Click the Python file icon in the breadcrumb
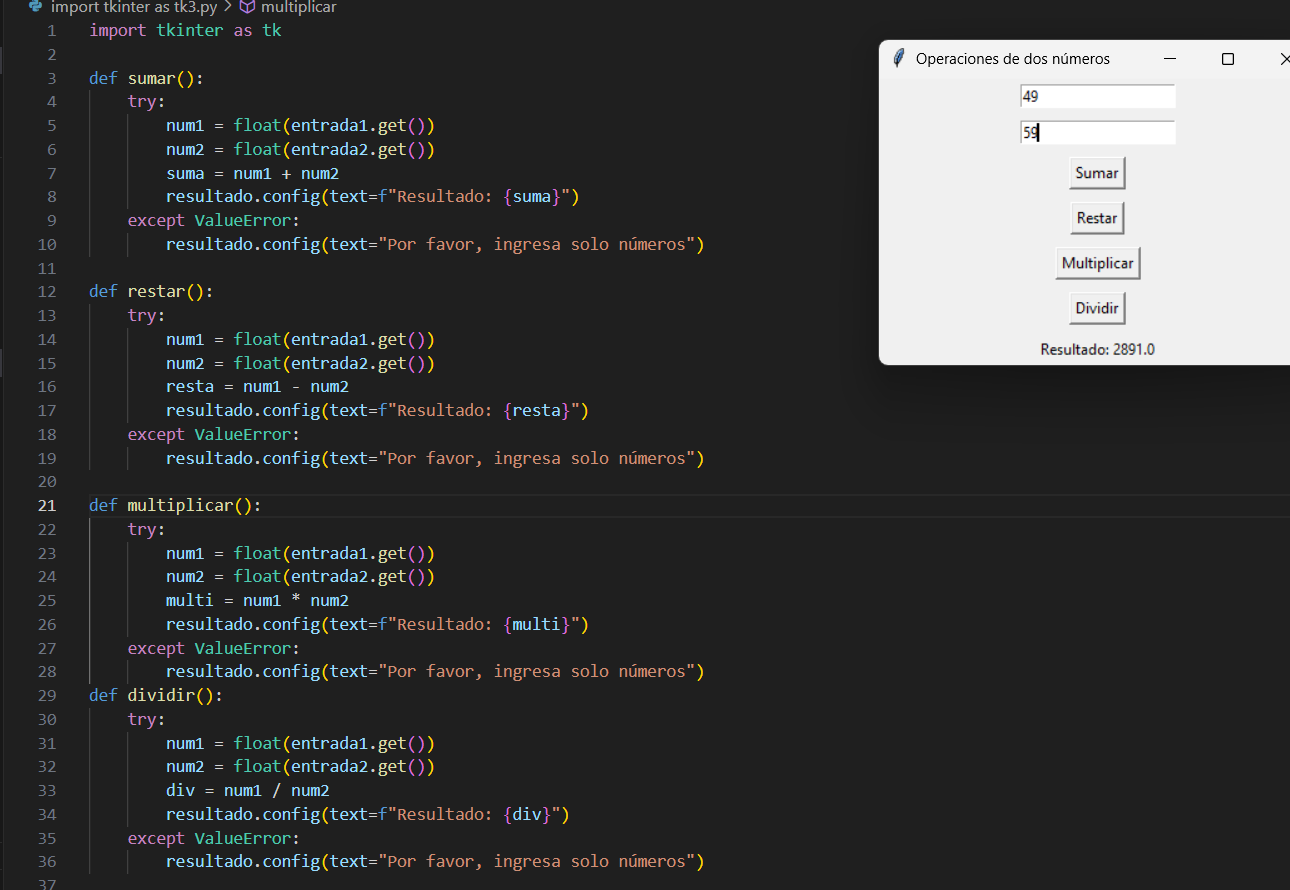 click(x=36, y=7)
